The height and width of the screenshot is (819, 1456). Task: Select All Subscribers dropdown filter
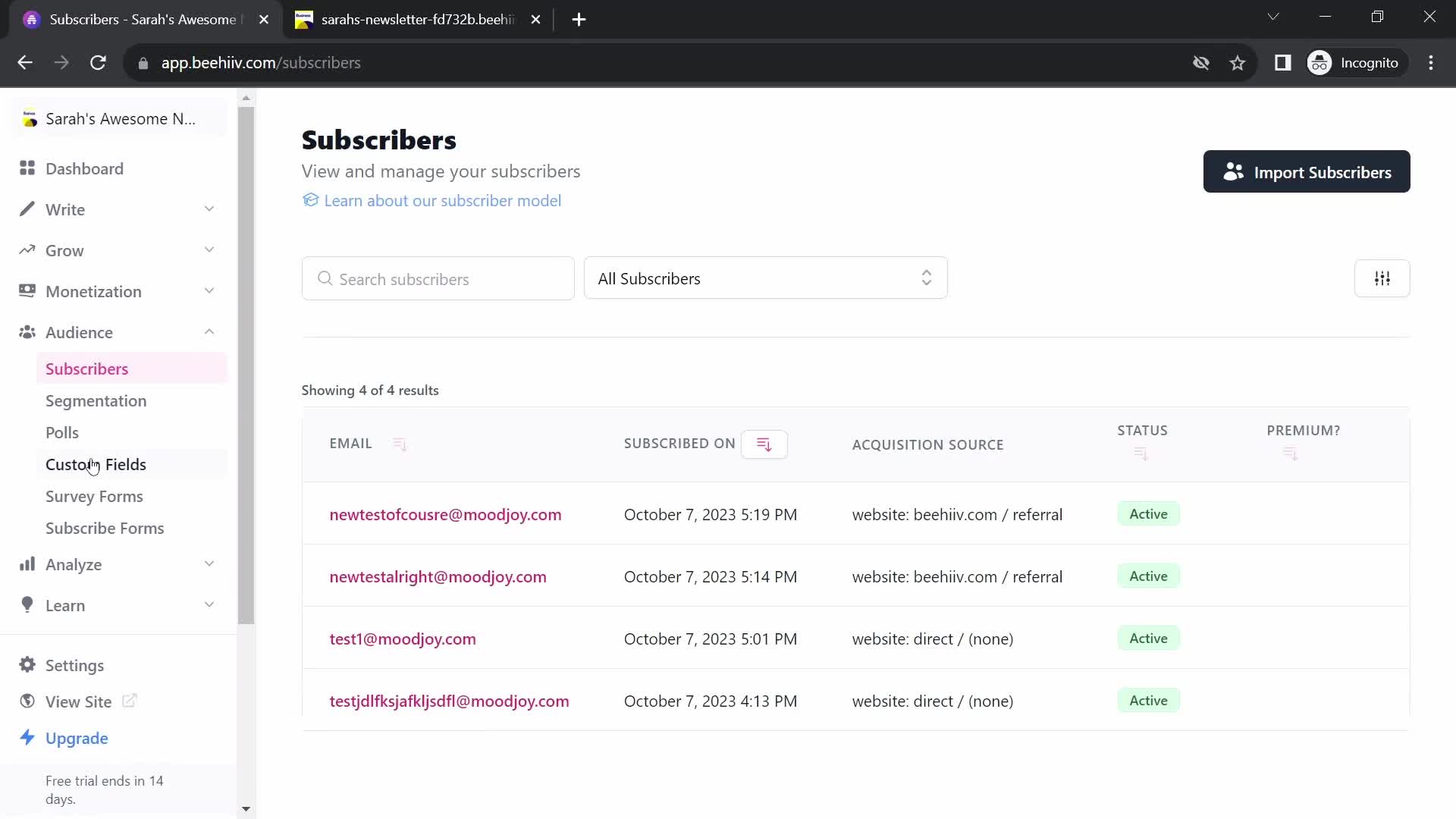click(765, 278)
